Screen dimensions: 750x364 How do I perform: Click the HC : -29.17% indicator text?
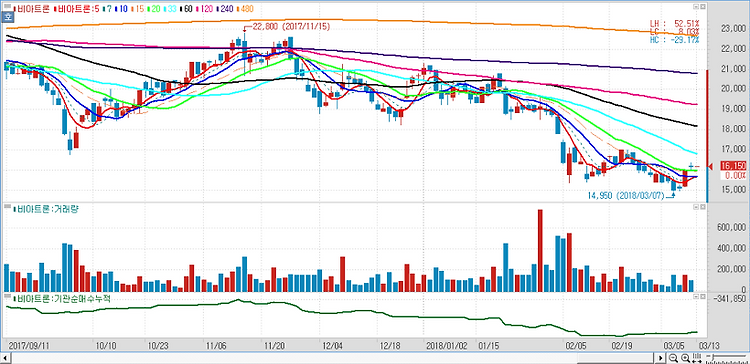point(674,39)
